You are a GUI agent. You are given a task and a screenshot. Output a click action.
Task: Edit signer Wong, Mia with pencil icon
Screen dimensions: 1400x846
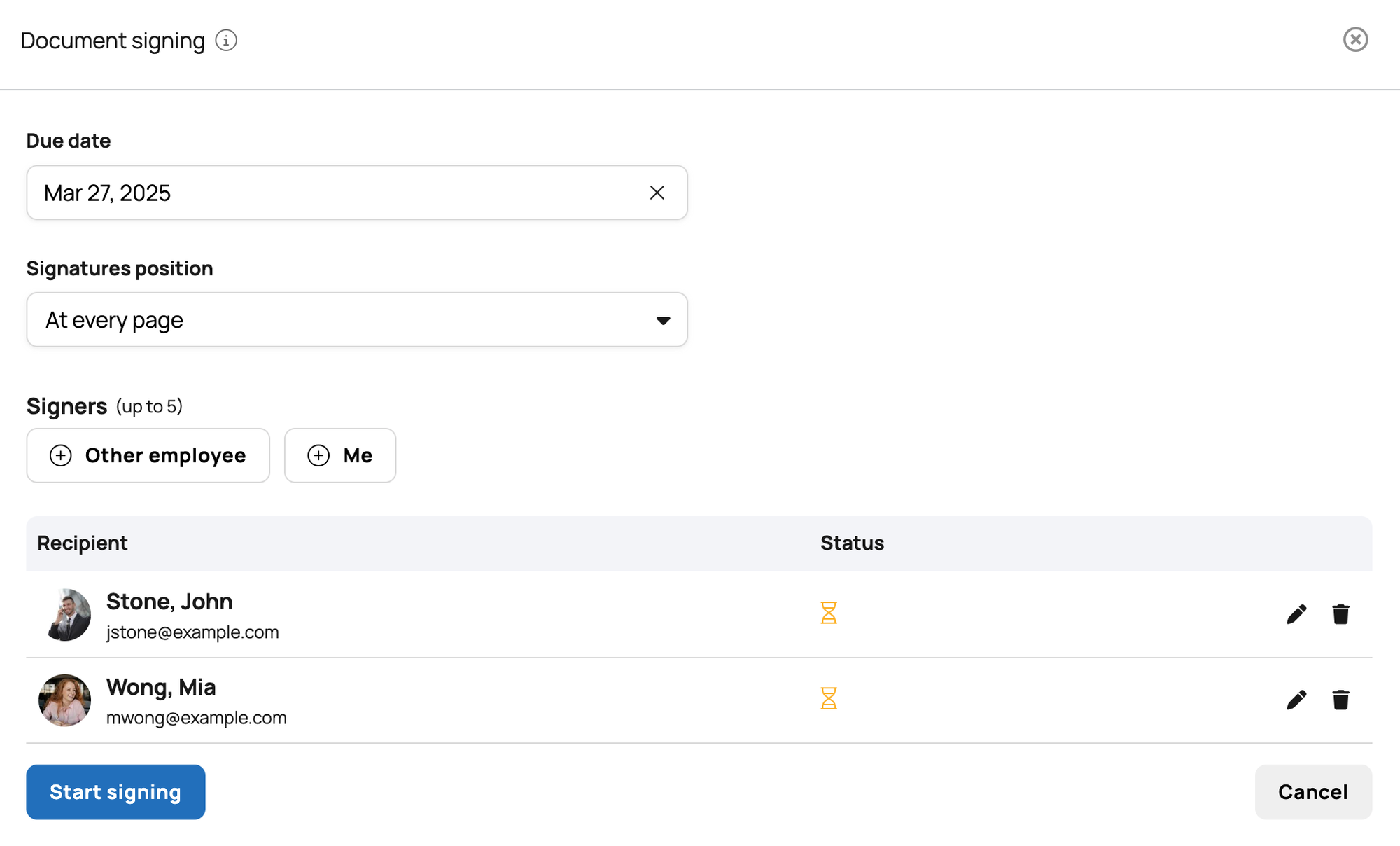pyautogui.click(x=1296, y=700)
